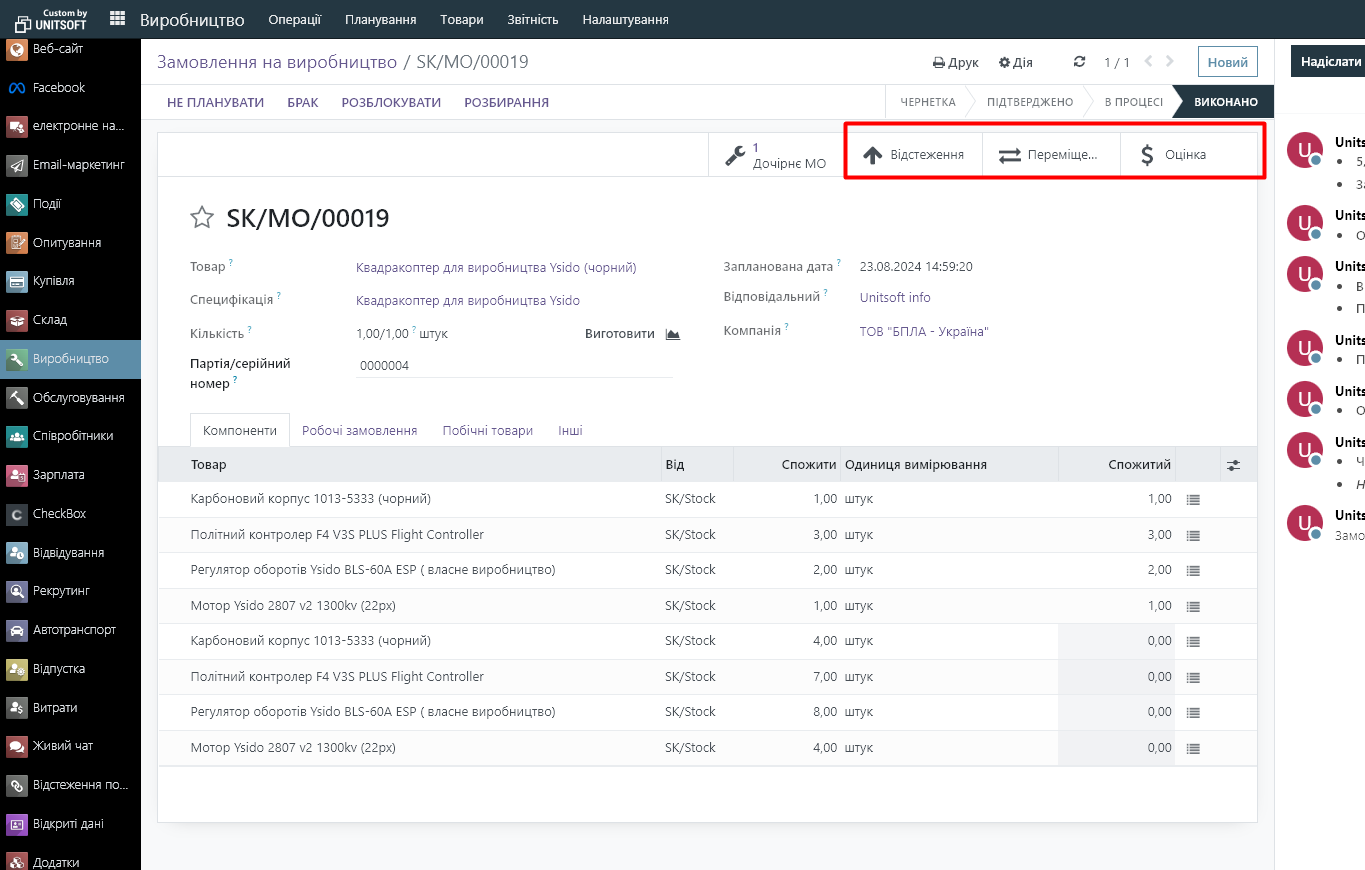Open CheckBox module in sidebar

coord(59,514)
